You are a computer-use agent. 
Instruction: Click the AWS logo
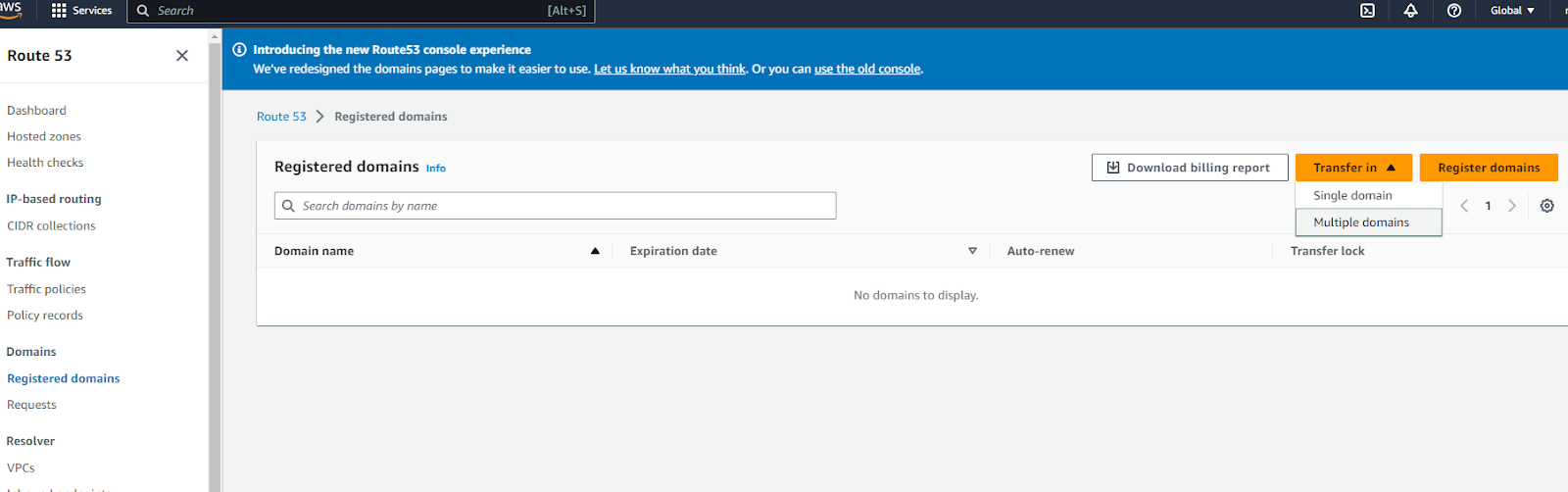(11, 10)
